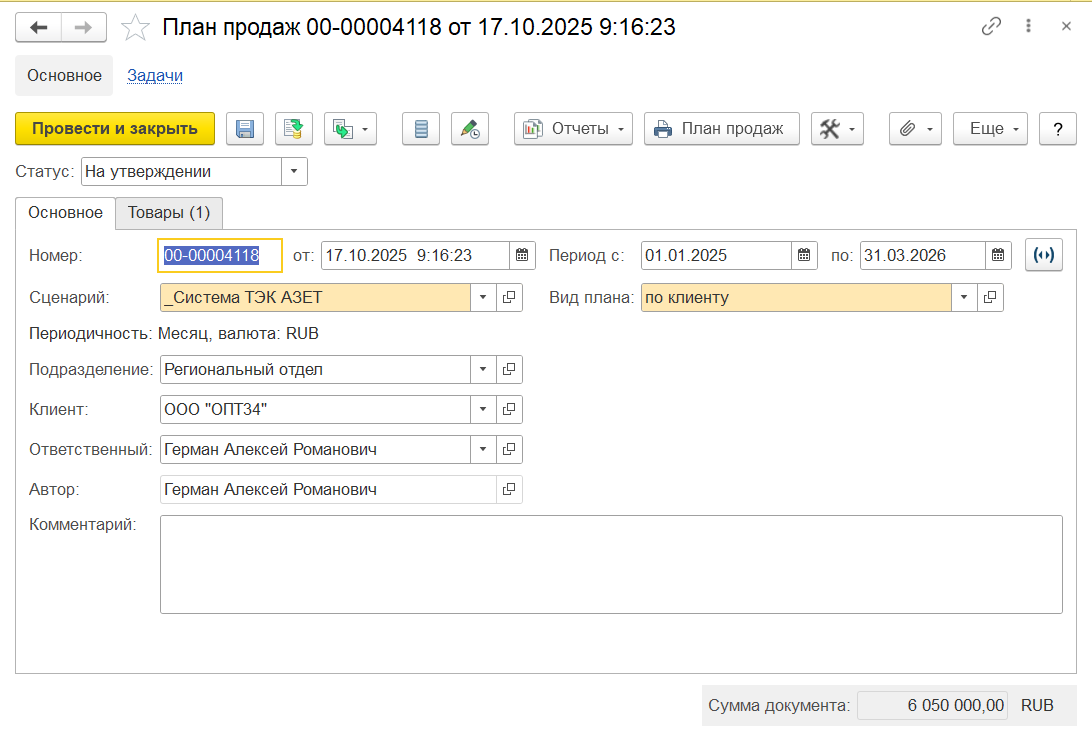The height and width of the screenshot is (736, 1092).
Task: Open the Задачи section
Action: click(155, 75)
